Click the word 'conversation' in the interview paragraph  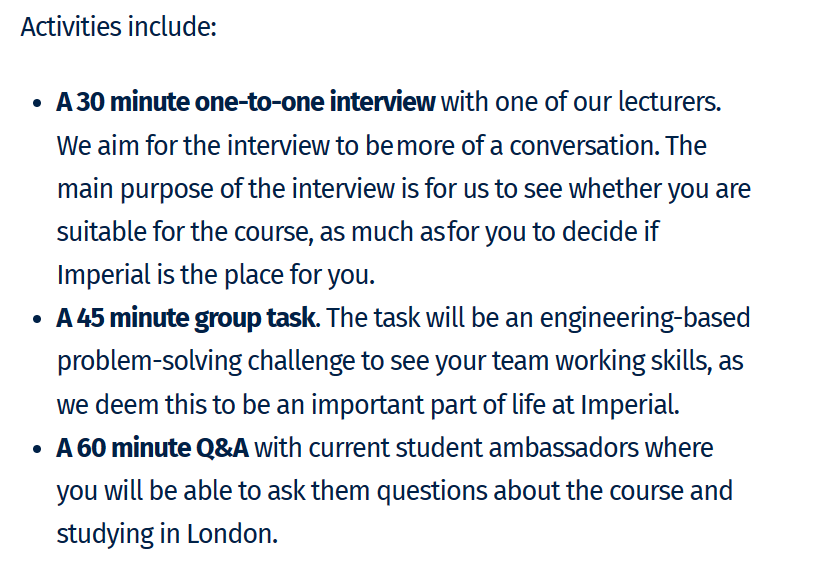[584, 145]
